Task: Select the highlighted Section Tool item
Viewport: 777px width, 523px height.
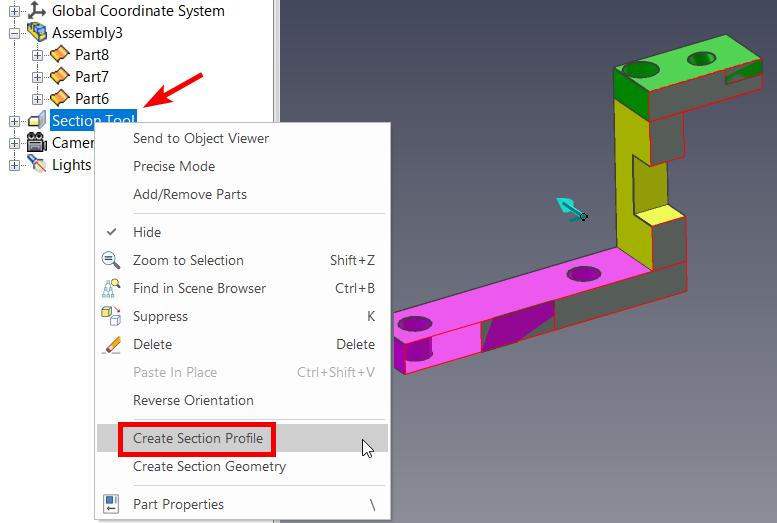Action: (94, 120)
